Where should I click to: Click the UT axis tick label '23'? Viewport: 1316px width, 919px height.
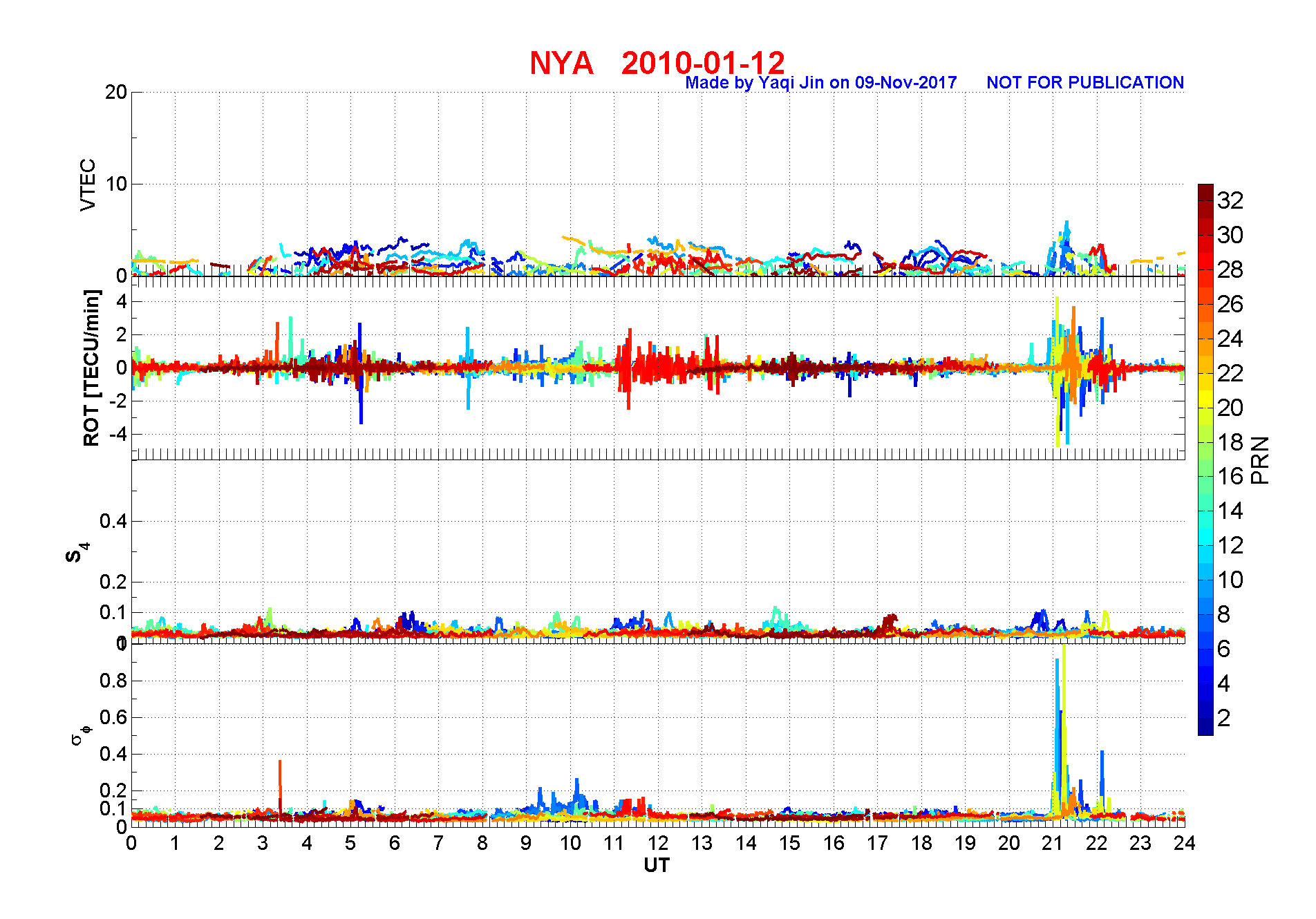coord(1140,843)
